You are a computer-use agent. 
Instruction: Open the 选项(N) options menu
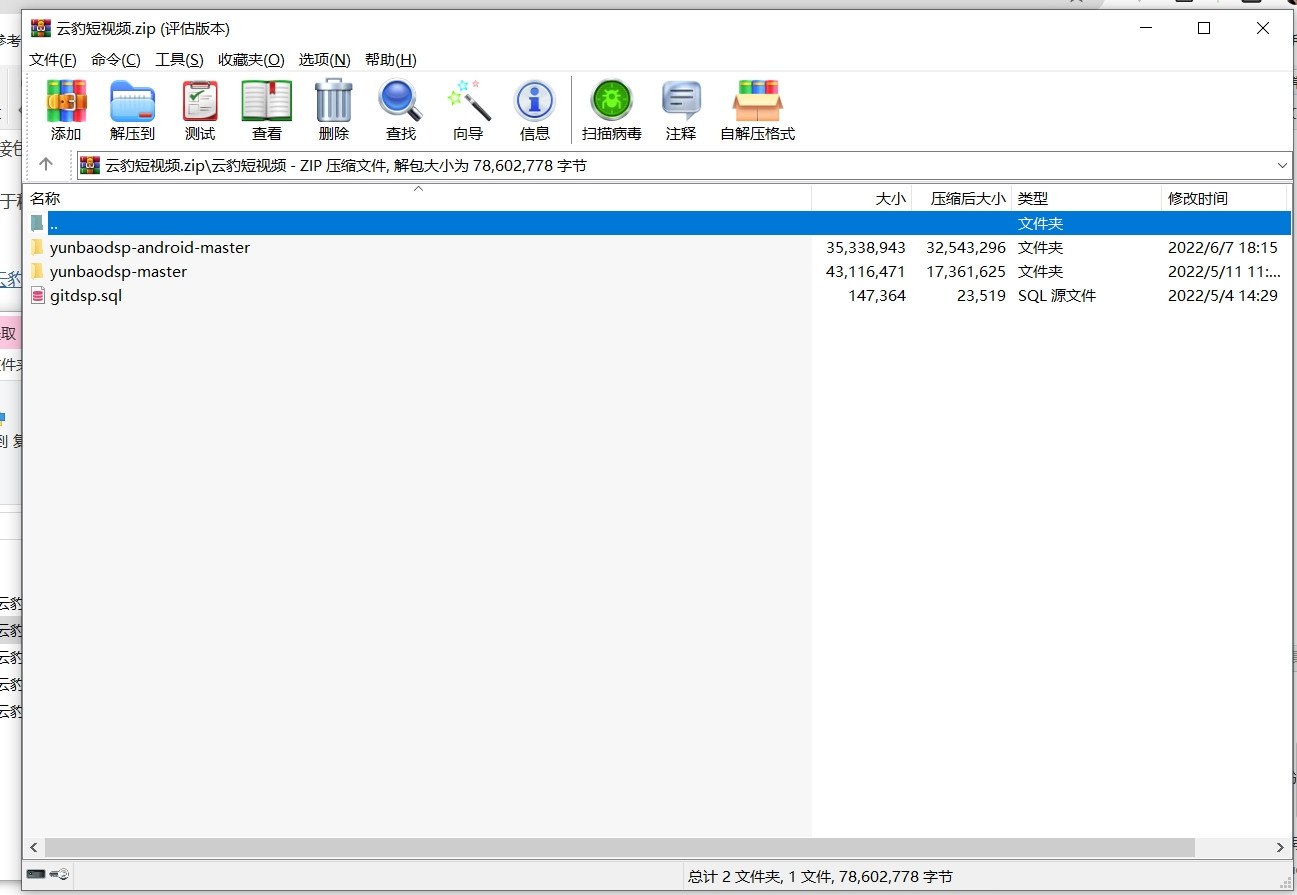[x=324, y=60]
